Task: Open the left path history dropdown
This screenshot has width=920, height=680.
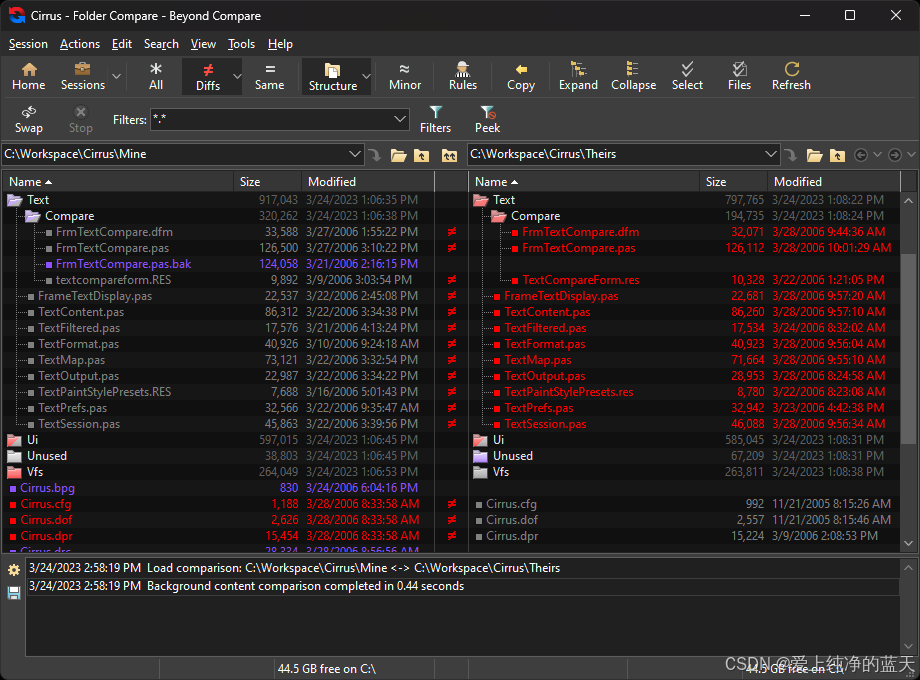Action: point(355,154)
